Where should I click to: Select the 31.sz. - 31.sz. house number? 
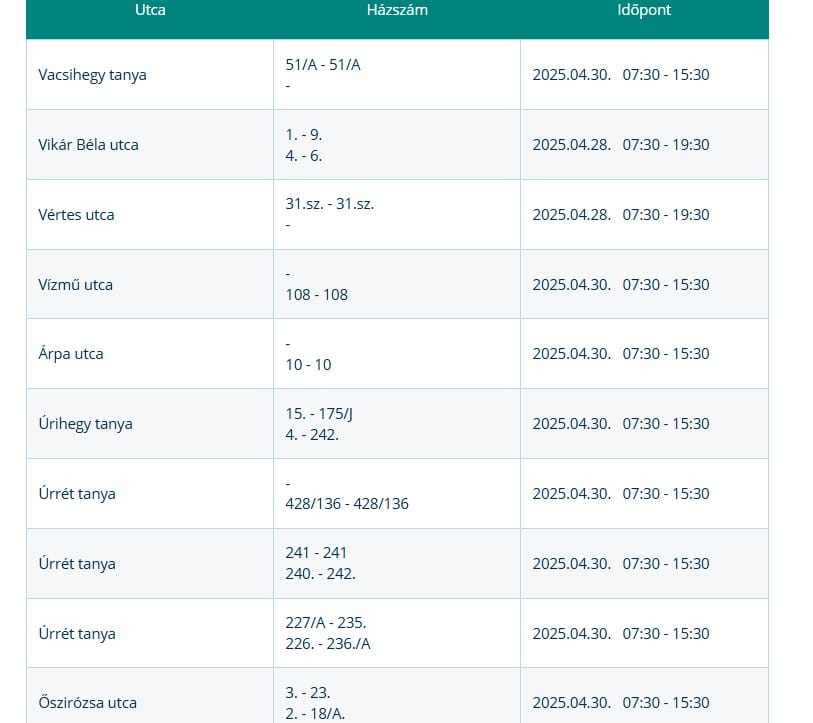329,204
